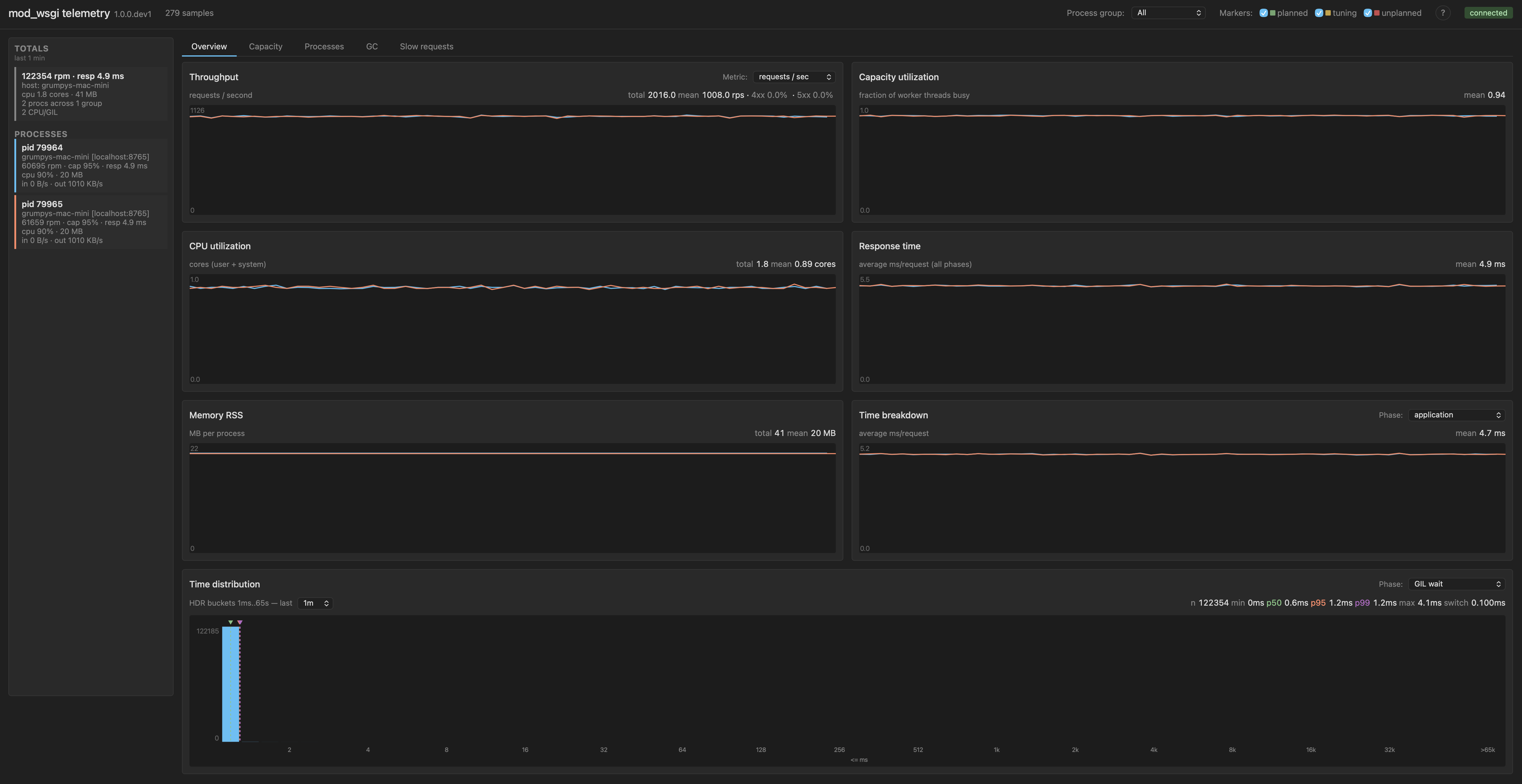Click the host: grumpys-mac-mini line
This screenshot has width=1522, height=784.
[x=65, y=85]
